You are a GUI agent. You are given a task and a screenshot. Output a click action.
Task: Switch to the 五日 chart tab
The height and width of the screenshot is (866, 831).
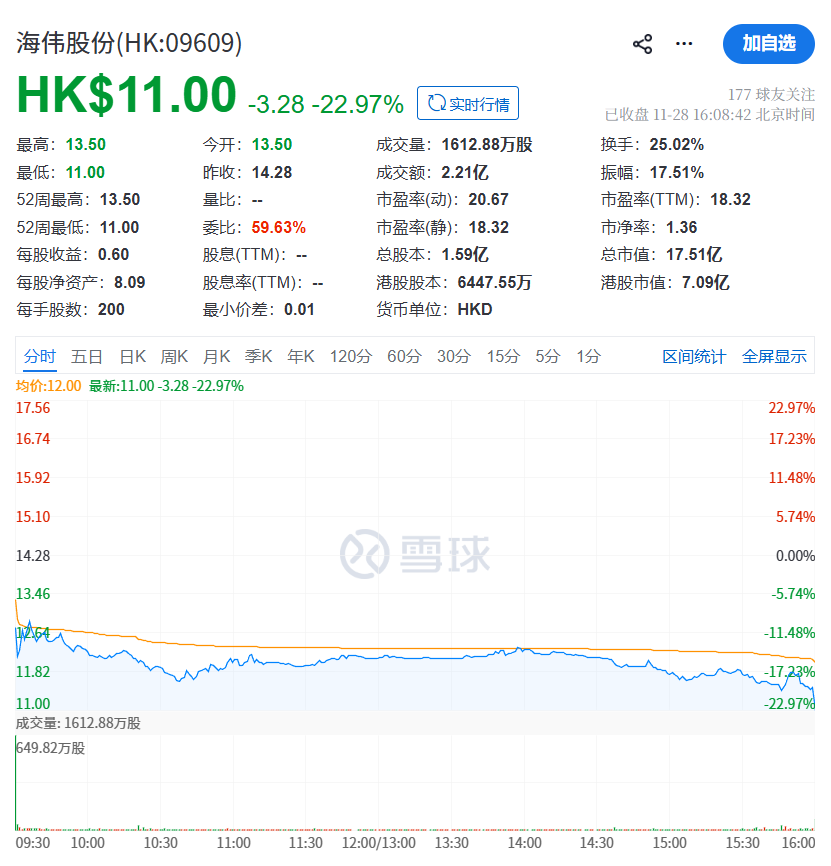(86, 357)
